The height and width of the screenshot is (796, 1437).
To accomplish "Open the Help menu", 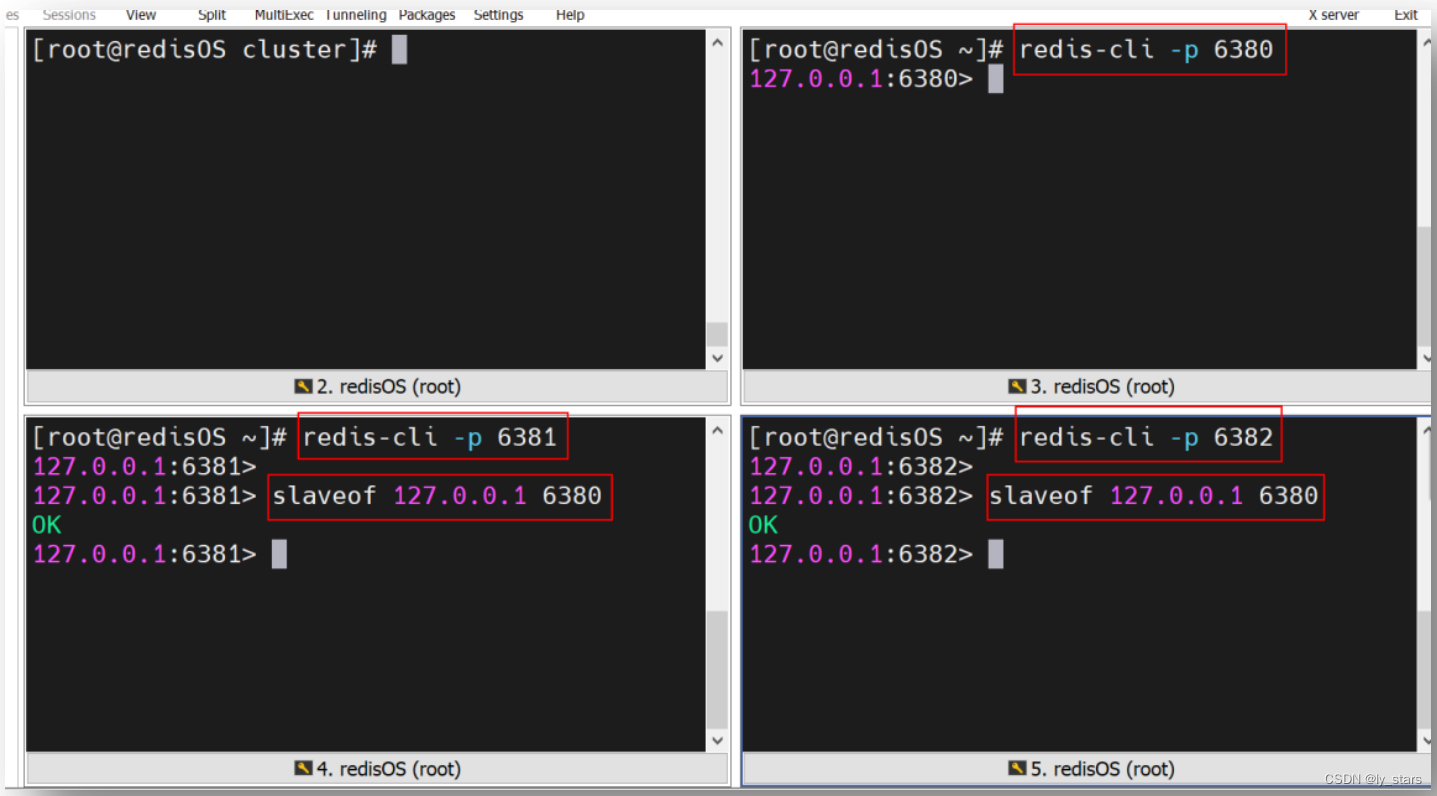I will pos(570,14).
